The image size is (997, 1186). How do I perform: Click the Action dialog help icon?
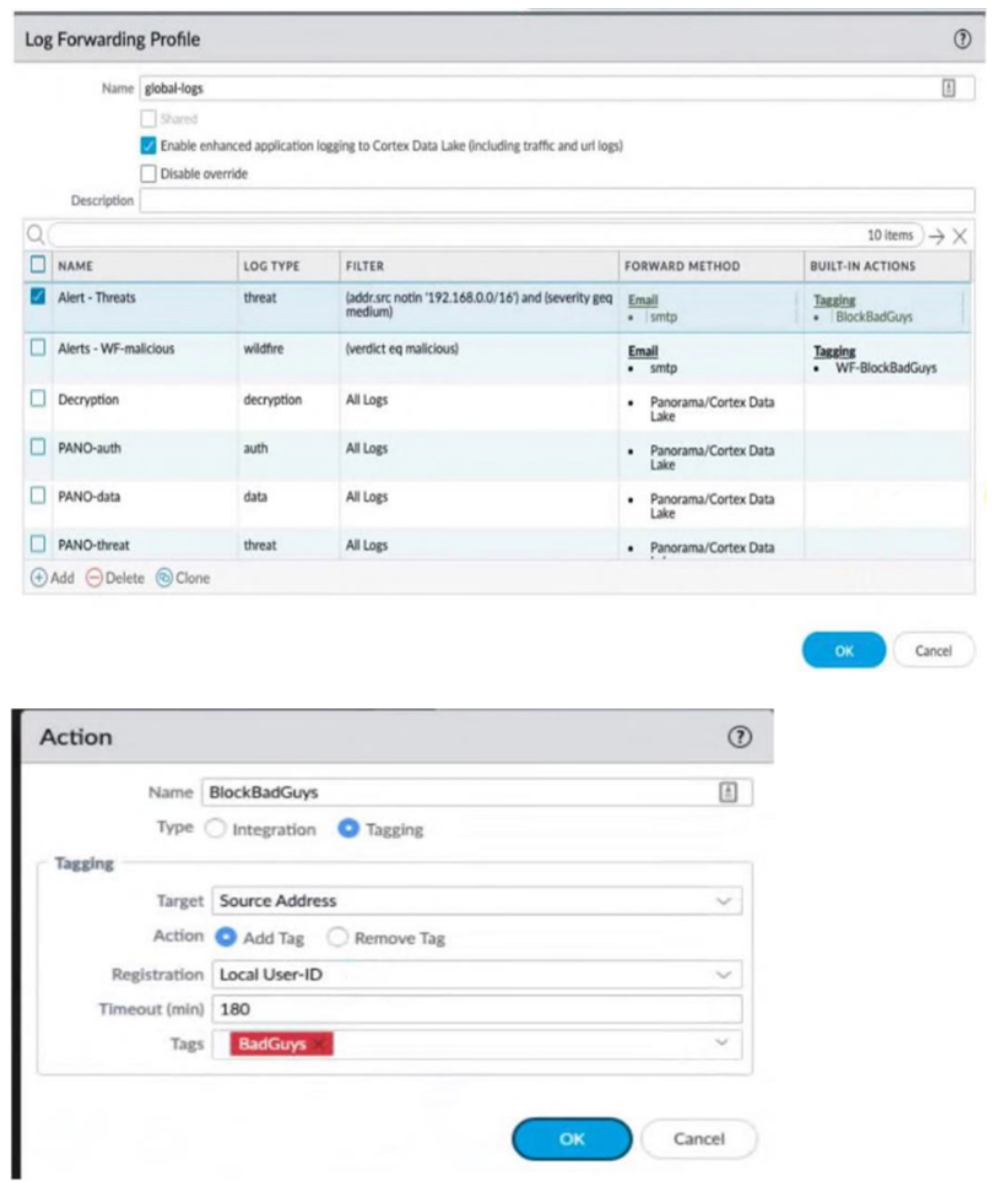click(x=739, y=738)
